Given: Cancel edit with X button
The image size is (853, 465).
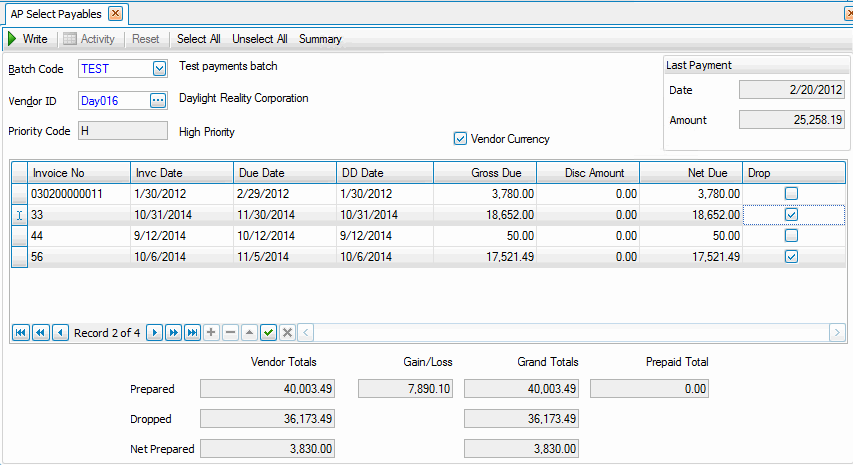Looking at the screenshot, I should (x=288, y=332).
